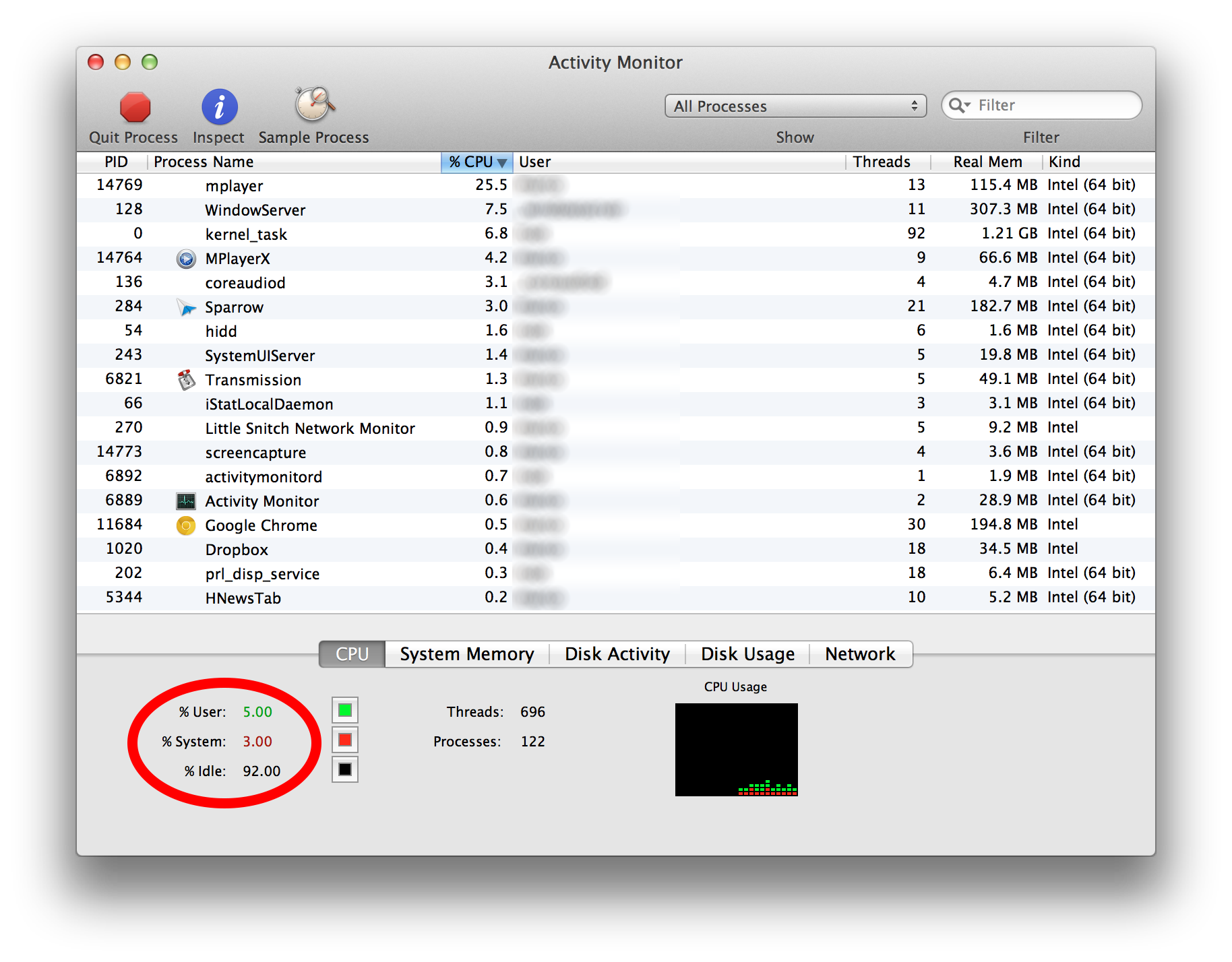
Task: Select the SystemUIServer process row
Action: [x=616, y=355]
